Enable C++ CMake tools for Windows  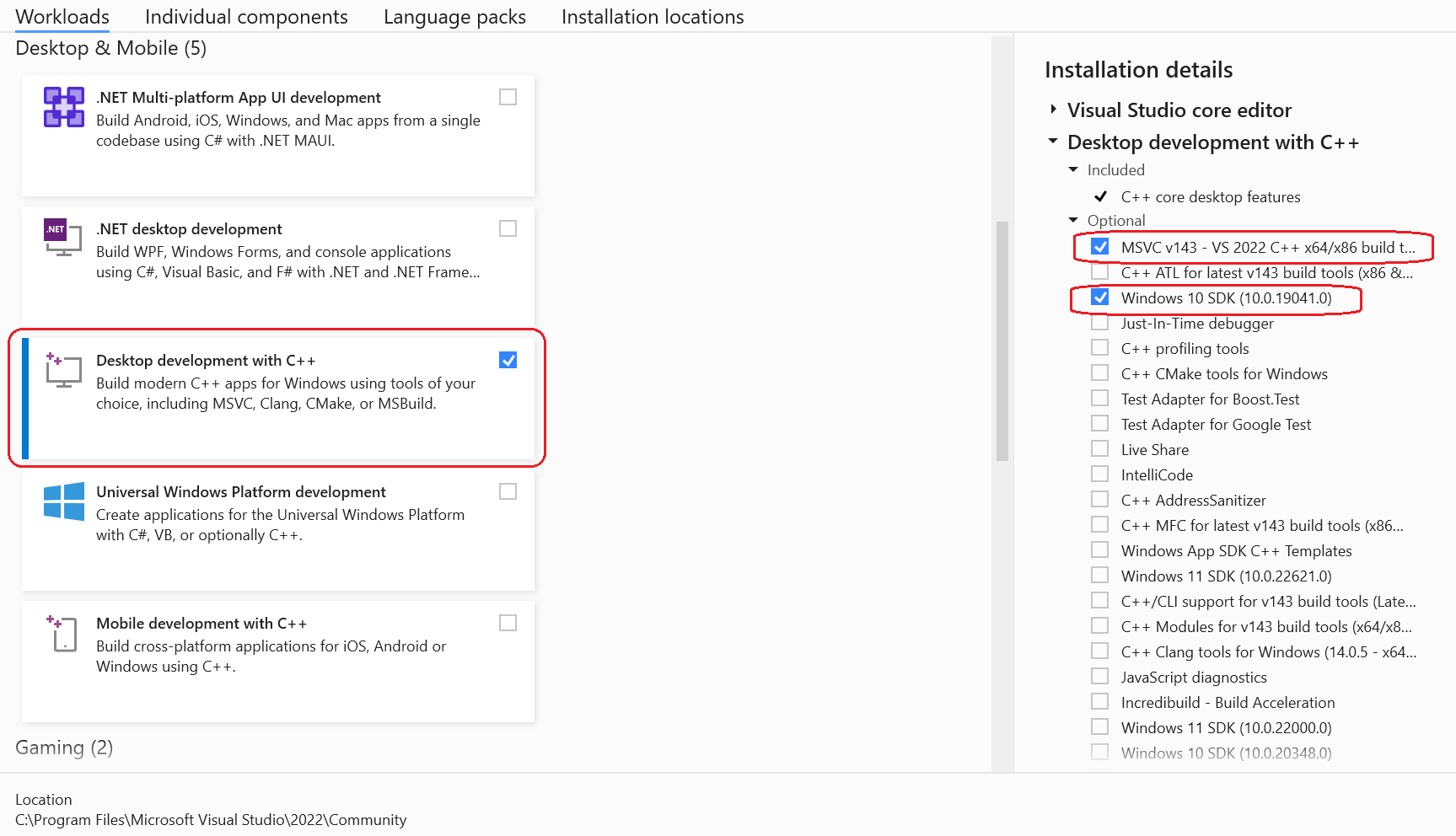[x=1100, y=373]
